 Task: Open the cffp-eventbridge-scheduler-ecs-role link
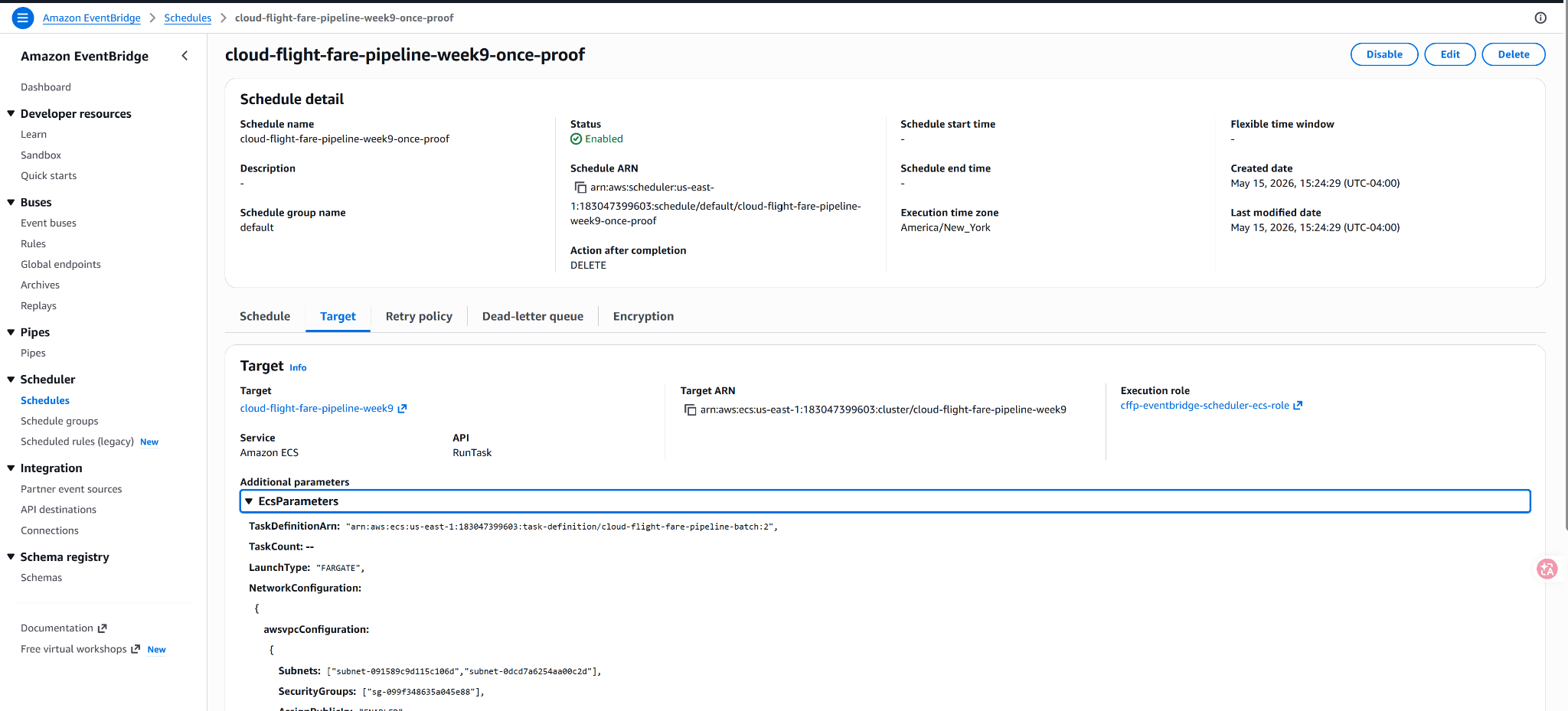1205,406
